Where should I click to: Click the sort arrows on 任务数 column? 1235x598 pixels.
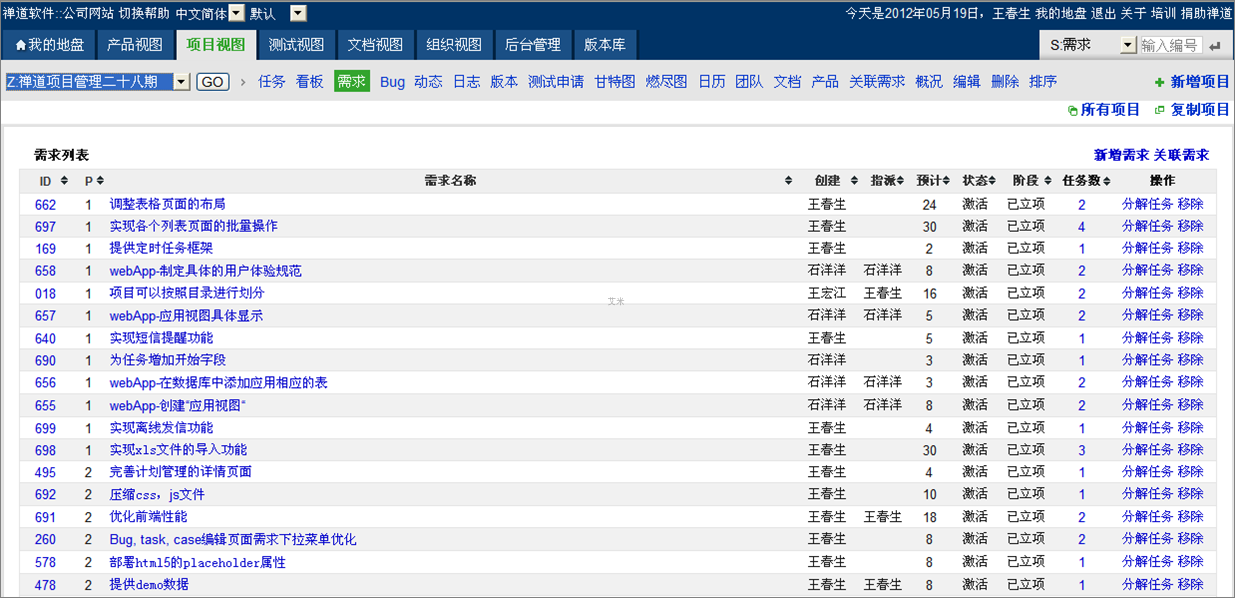click(1106, 181)
